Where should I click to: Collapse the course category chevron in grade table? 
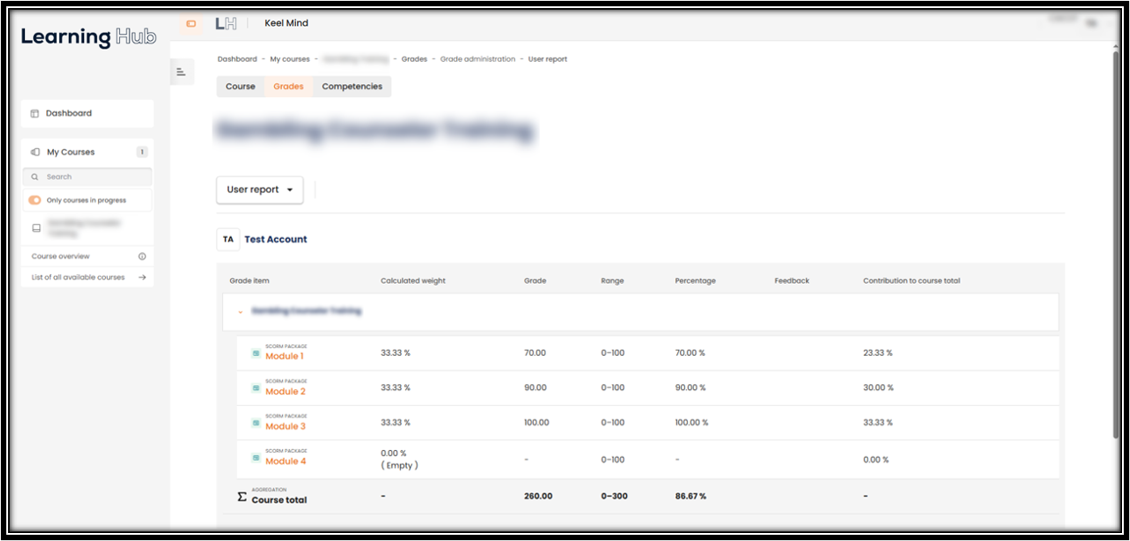point(240,312)
